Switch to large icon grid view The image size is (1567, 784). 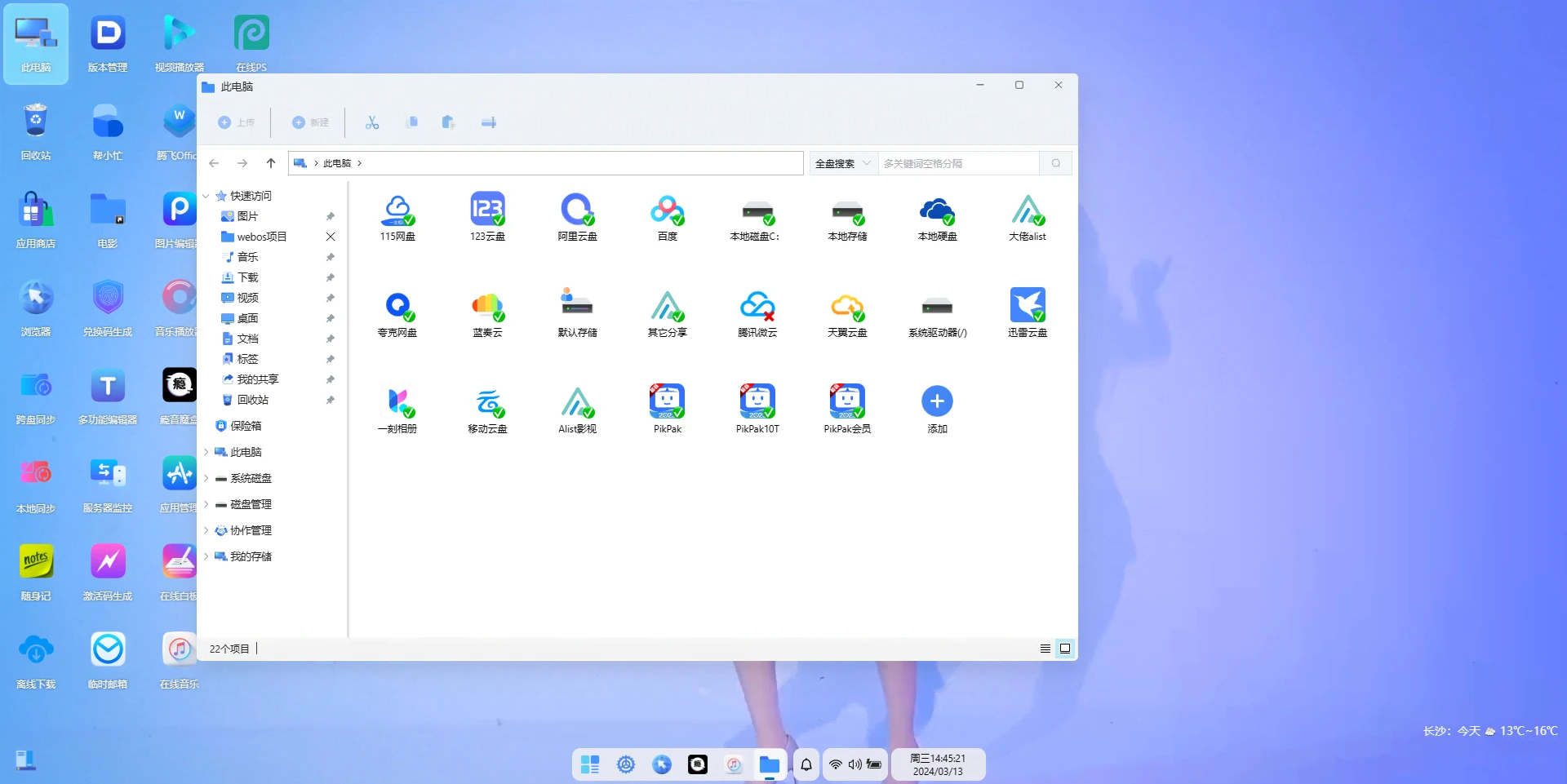click(1065, 649)
